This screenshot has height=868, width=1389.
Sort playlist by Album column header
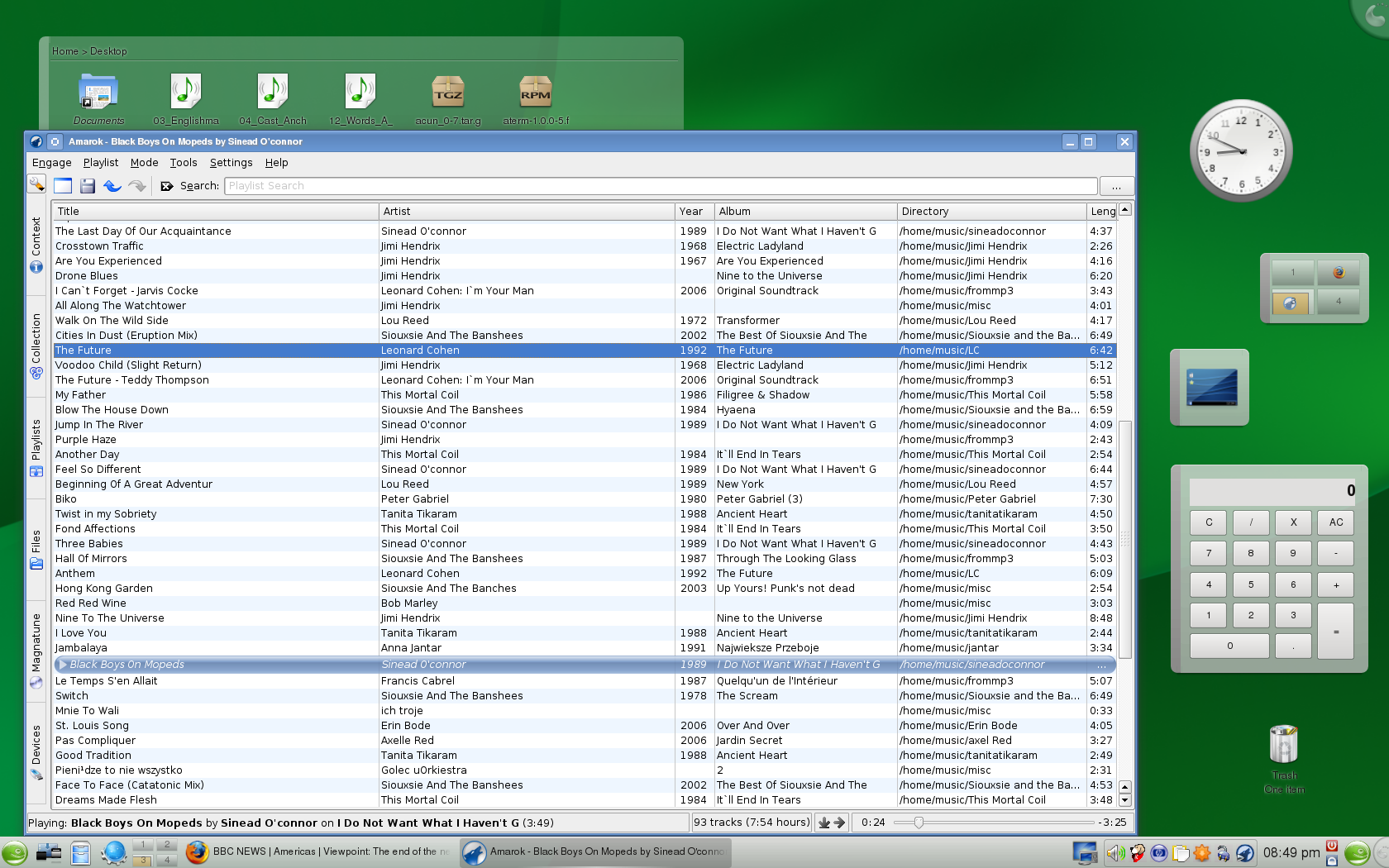[805, 212]
